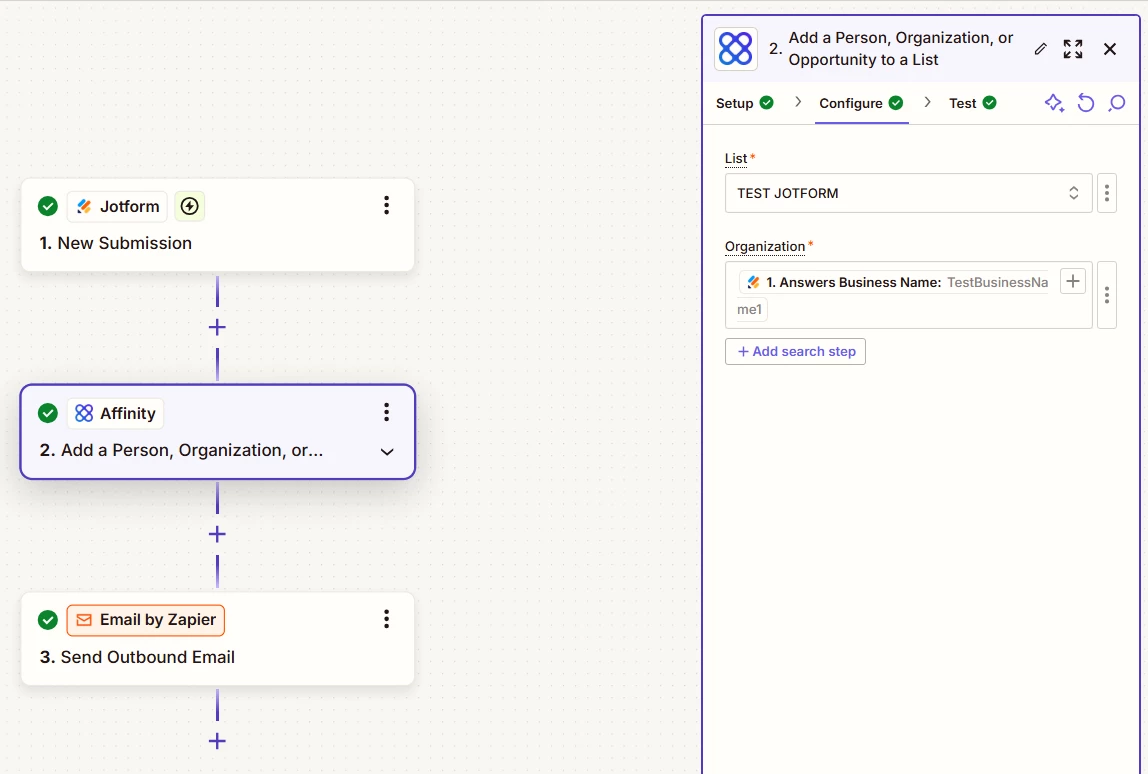Expand the step panel to fullscreen
Image resolution: width=1148 pixels, height=774 pixels.
point(1073,49)
